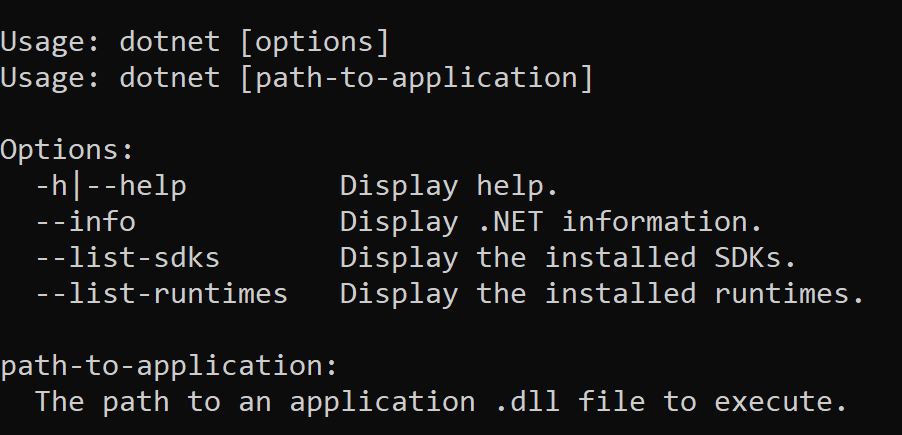902x435 pixels.
Task: Select the "--list-sdks" option flag
Action: tap(127, 258)
